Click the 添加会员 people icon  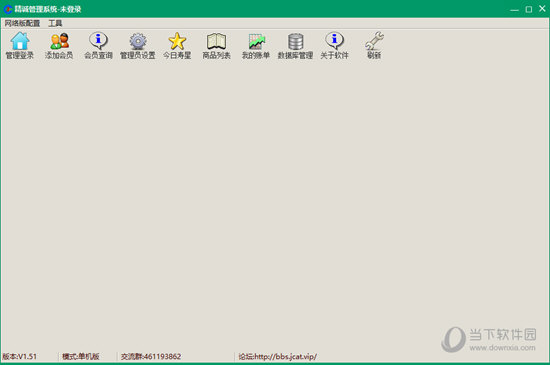click(59, 41)
